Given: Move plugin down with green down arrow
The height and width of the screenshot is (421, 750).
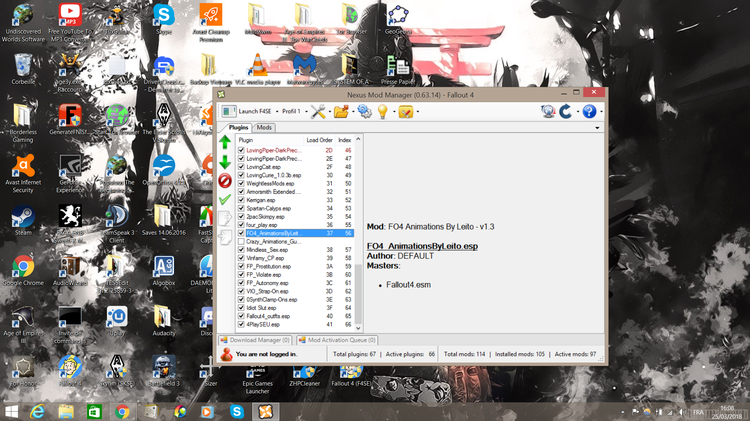Looking at the screenshot, I should click(x=225, y=162).
